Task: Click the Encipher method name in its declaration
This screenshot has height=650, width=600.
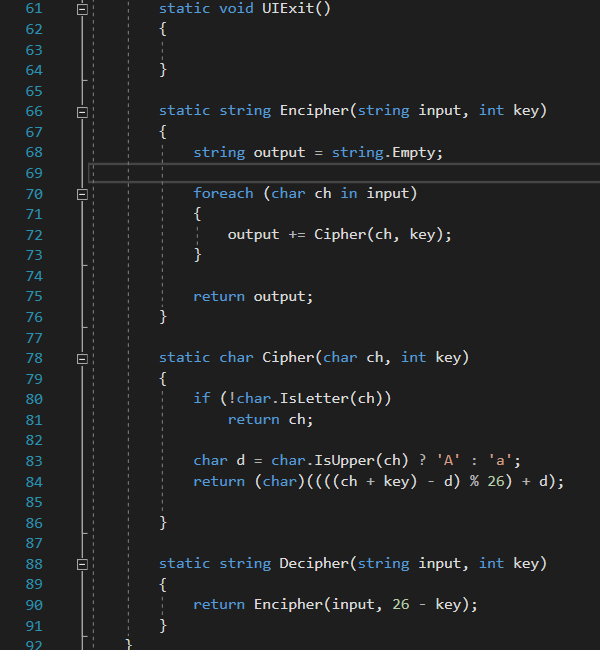Action: click(x=314, y=110)
